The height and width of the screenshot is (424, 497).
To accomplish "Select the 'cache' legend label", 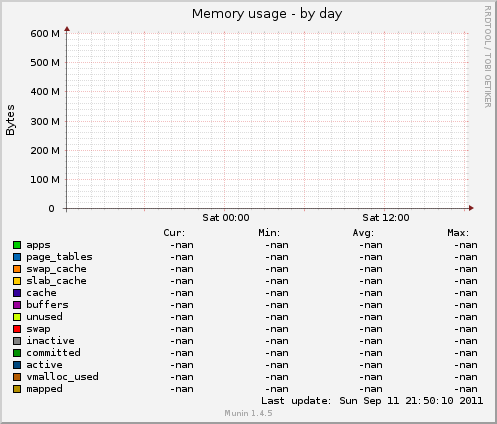I will click(x=41, y=293).
